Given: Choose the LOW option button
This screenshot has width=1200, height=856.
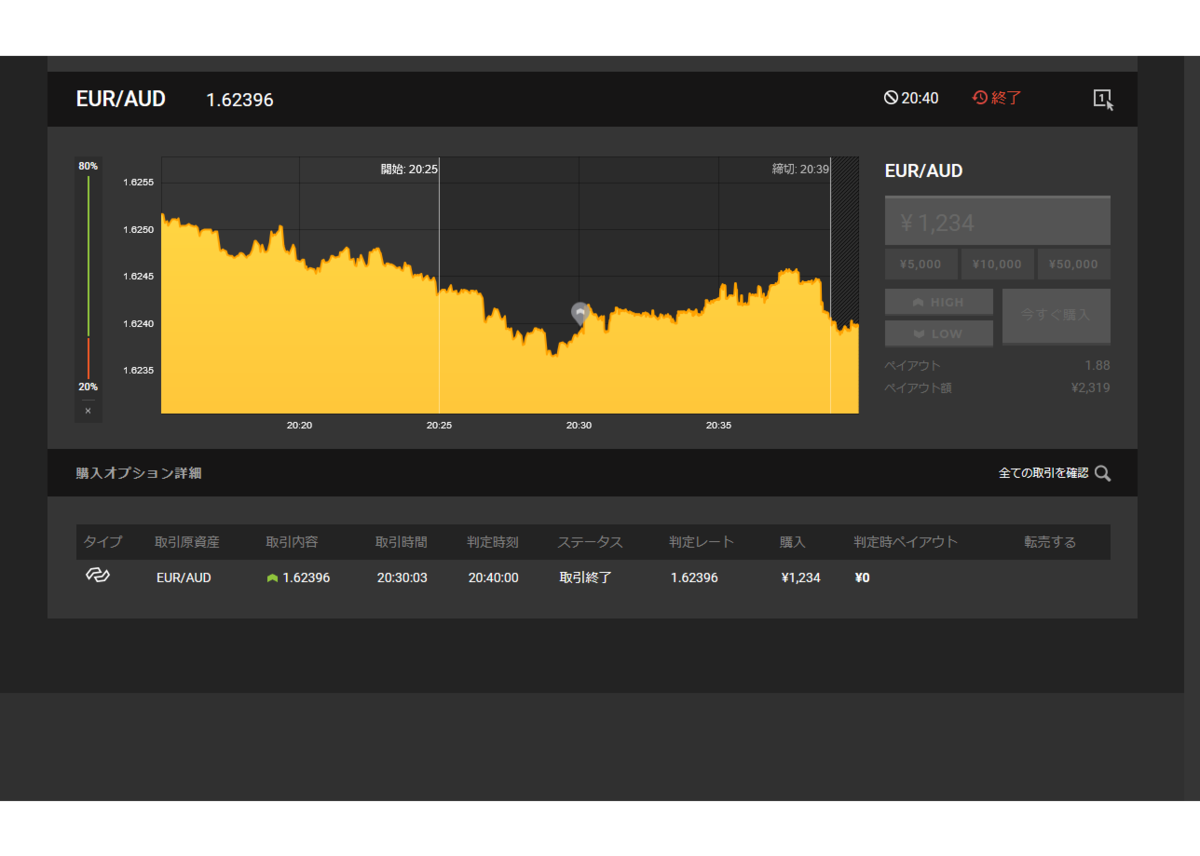Looking at the screenshot, I should (939, 333).
